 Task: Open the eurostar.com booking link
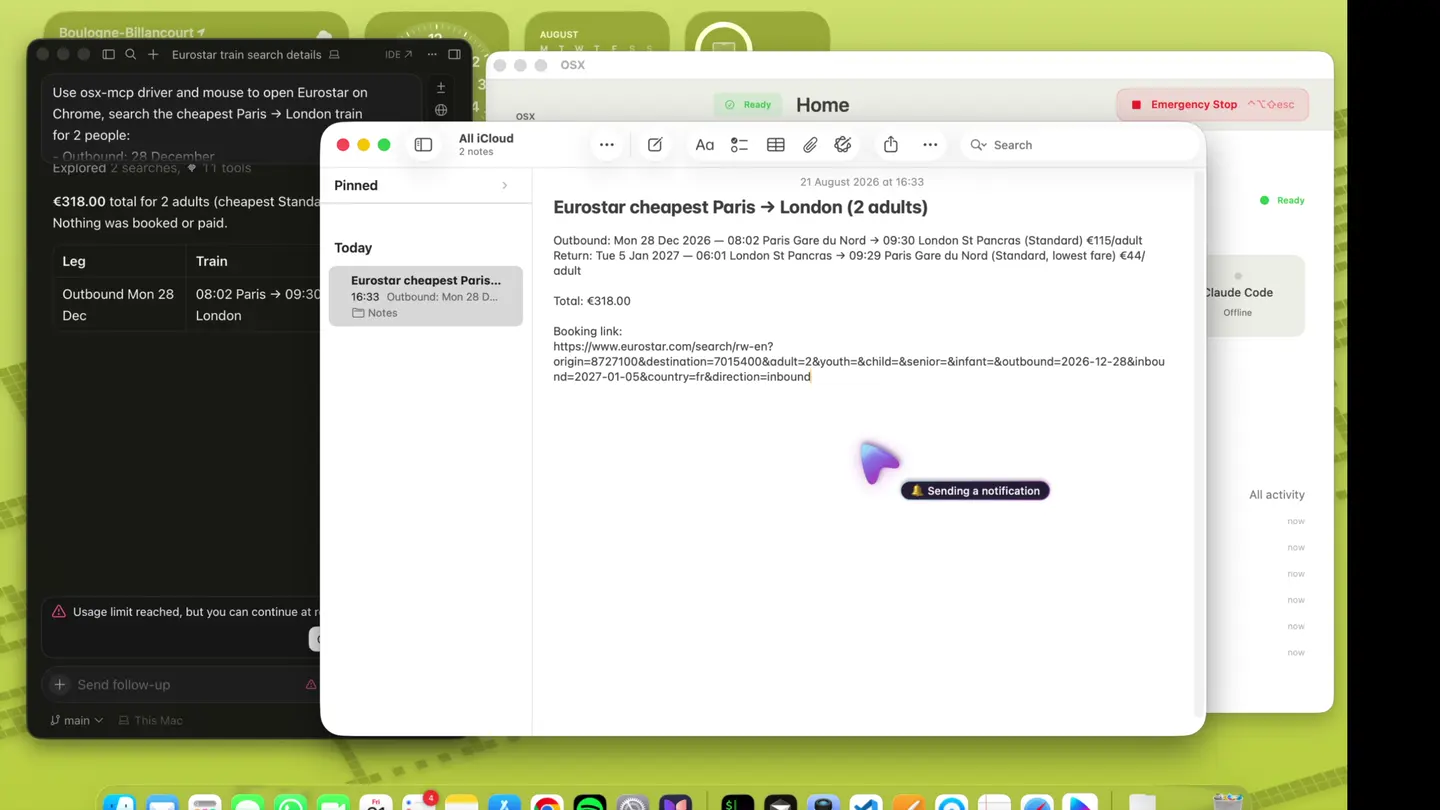click(859, 362)
